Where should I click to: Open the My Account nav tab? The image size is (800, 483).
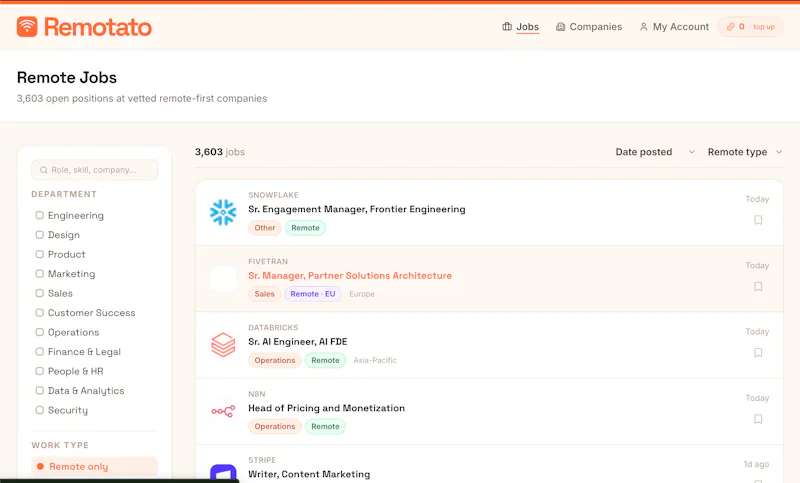point(674,27)
